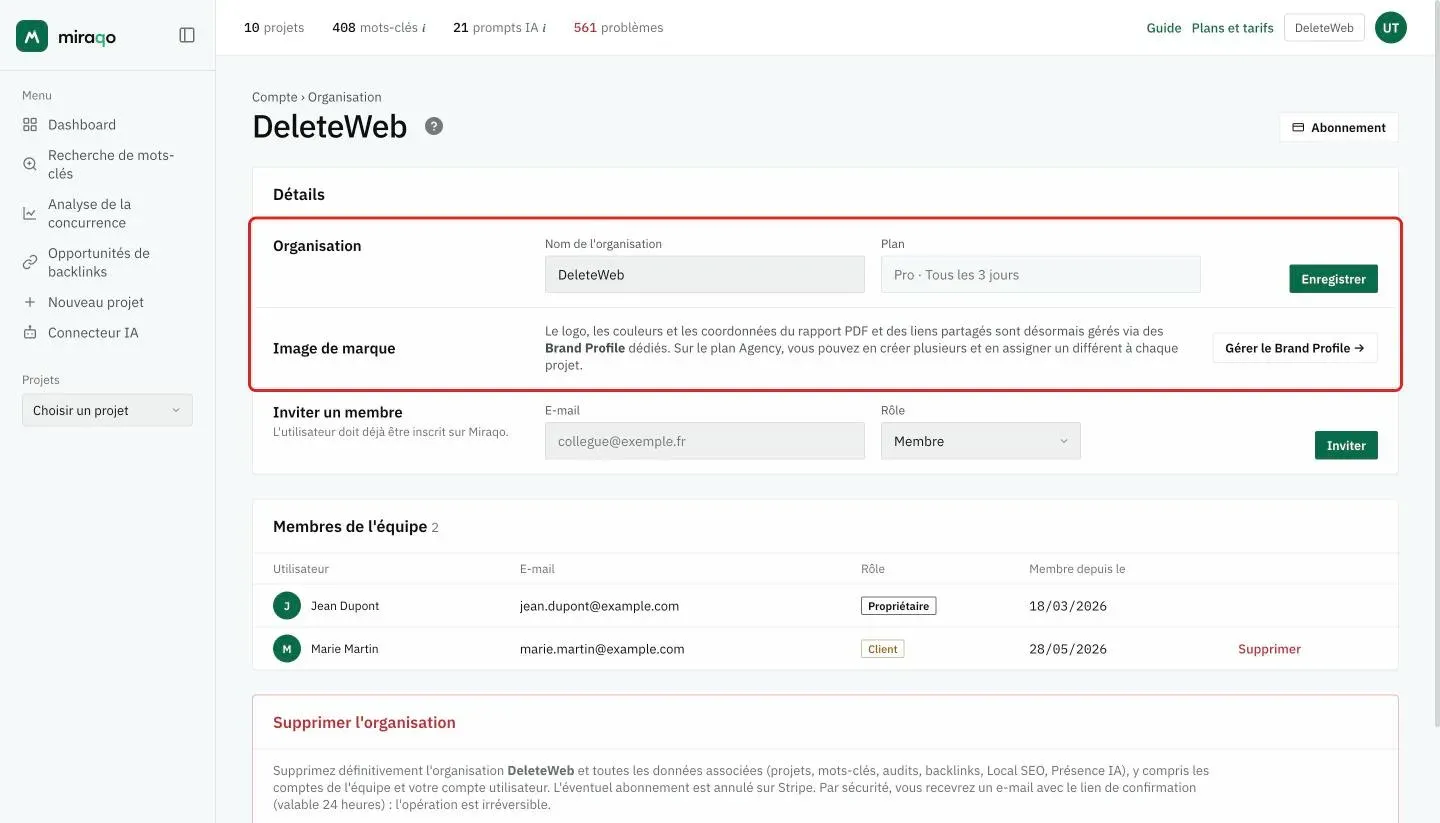Click Marie Martin's M avatar
Image resolution: width=1440 pixels, height=823 pixels.
(287, 649)
